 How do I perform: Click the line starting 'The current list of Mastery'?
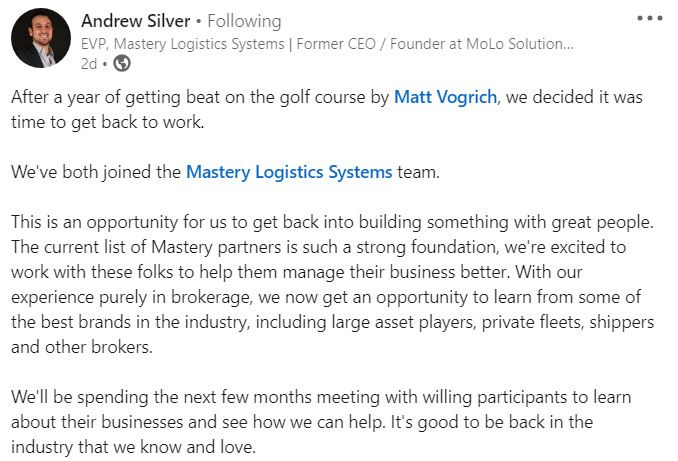(319, 247)
